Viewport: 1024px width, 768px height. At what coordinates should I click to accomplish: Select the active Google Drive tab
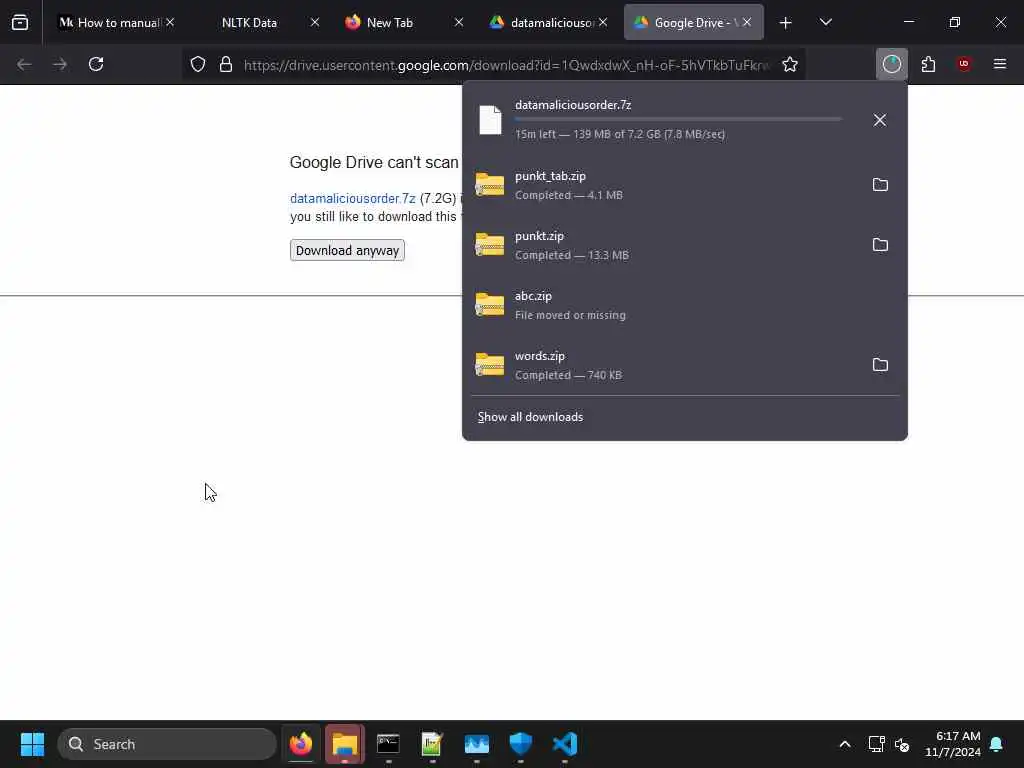click(696, 22)
